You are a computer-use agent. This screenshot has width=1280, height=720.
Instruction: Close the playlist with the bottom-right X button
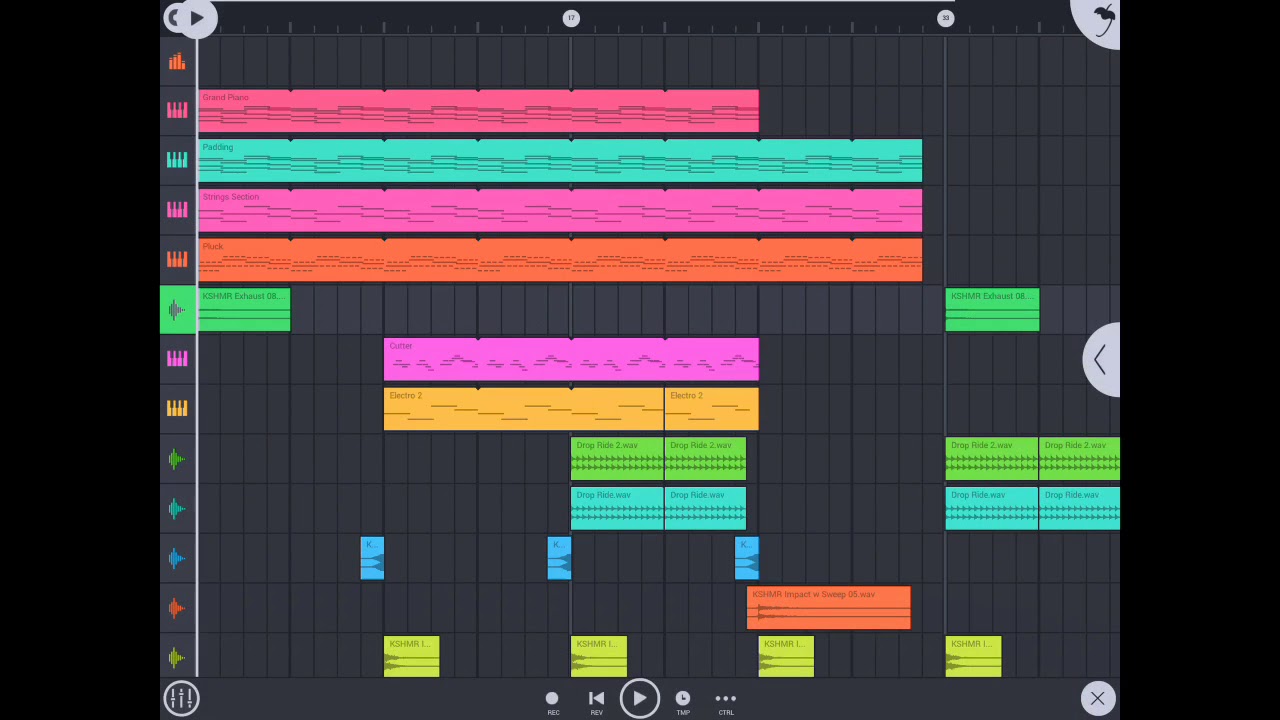[1097, 698]
